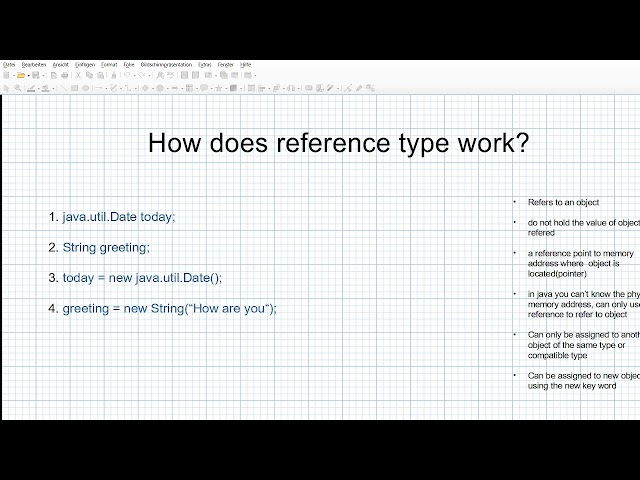Image resolution: width=640 pixels, height=480 pixels.
Task: Click the yellow Open folder icon
Action: coord(21,75)
